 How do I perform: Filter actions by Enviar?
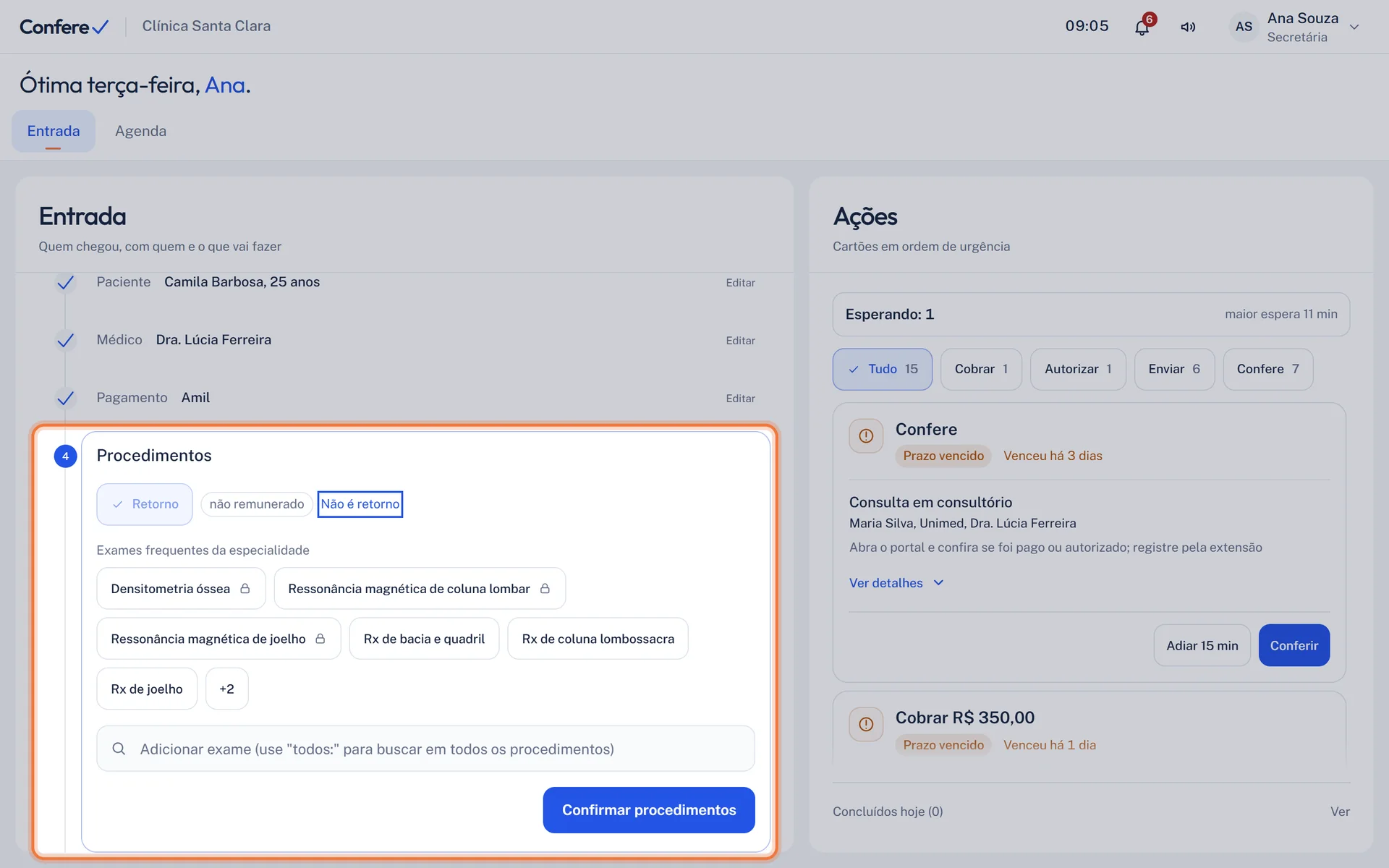point(1174,369)
